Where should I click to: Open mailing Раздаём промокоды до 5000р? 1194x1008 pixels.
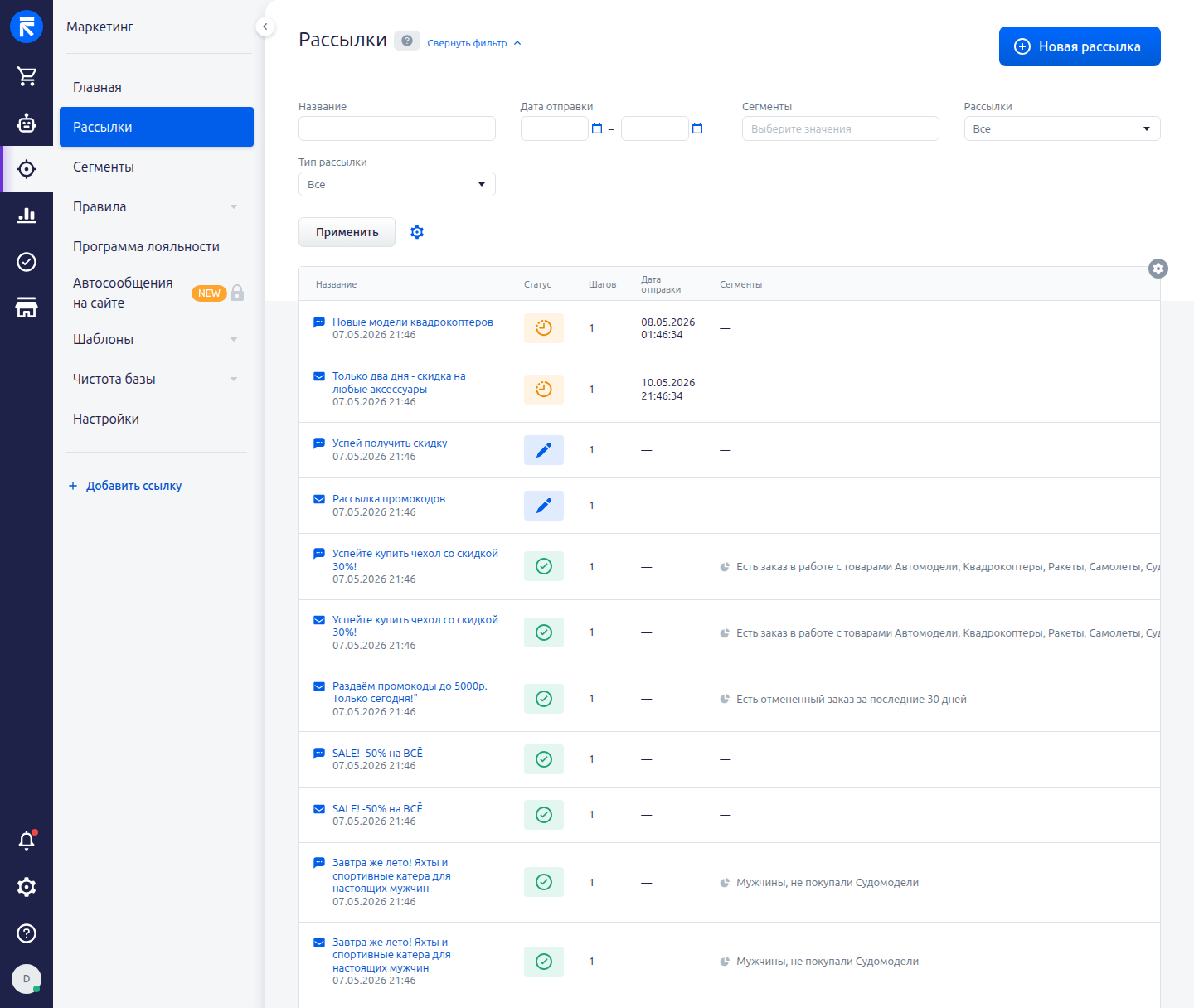[x=410, y=692]
